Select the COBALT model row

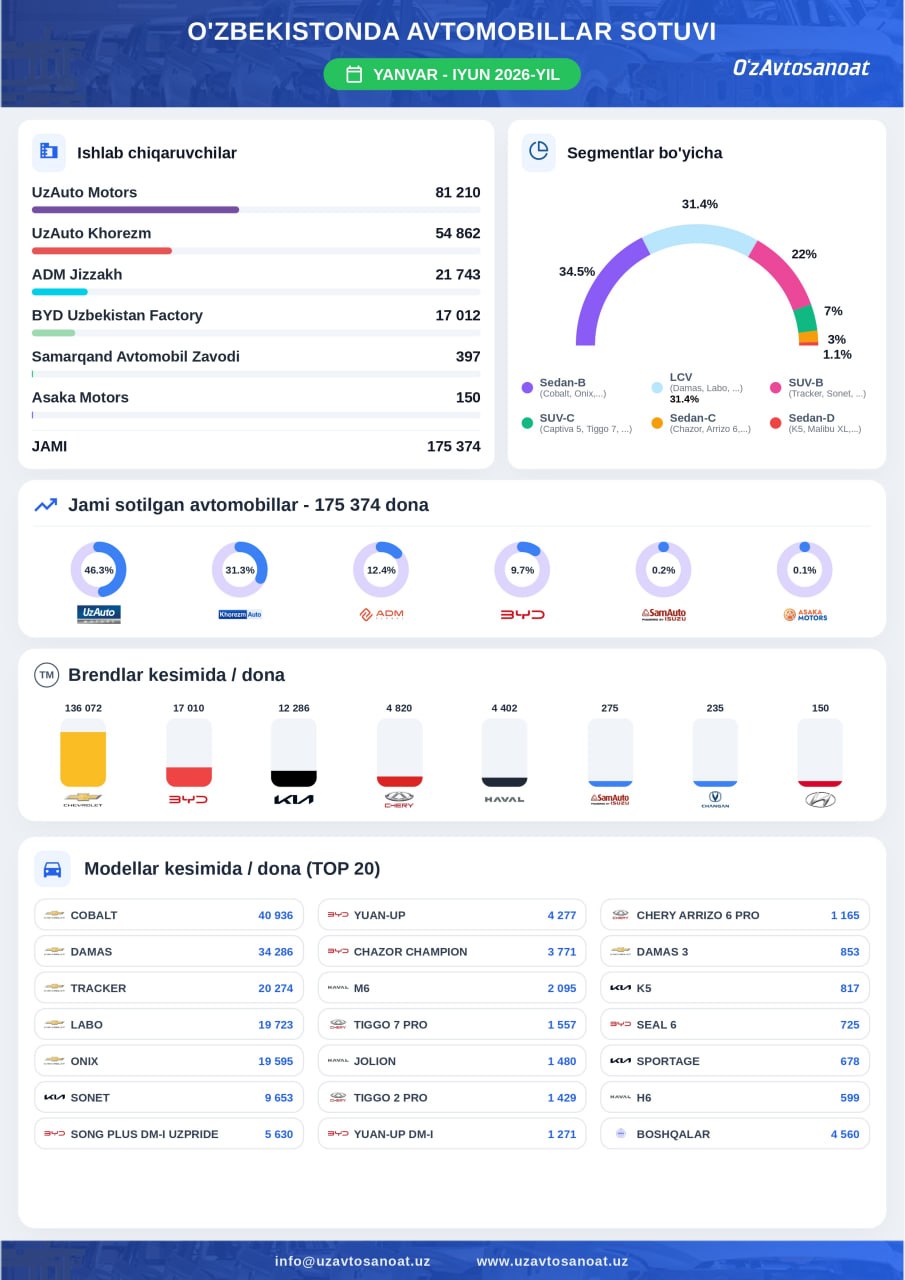pos(169,915)
